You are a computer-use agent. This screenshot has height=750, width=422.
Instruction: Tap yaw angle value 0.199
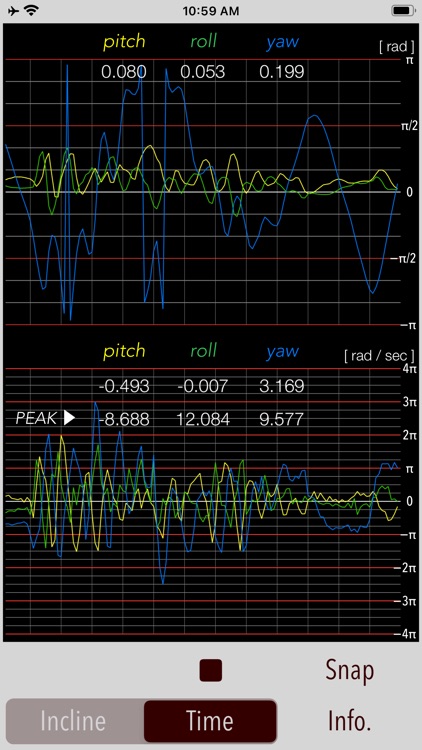pyautogui.click(x=281, y=72)
